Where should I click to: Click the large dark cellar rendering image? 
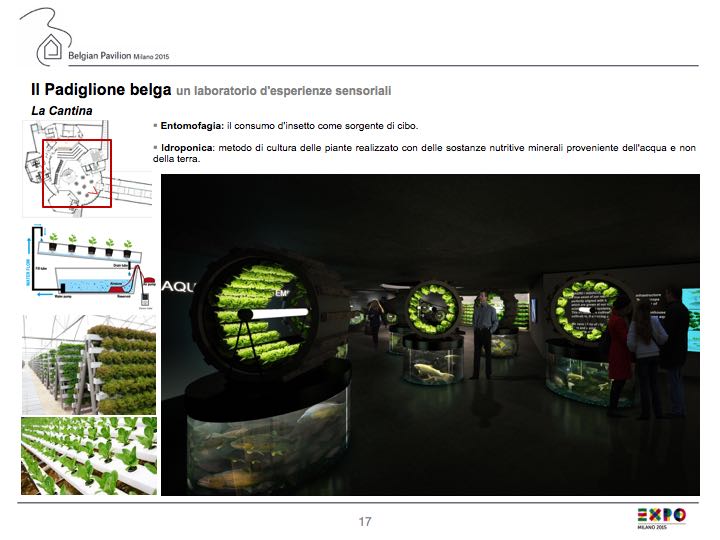pyautogui.click(x=430, y=335)
